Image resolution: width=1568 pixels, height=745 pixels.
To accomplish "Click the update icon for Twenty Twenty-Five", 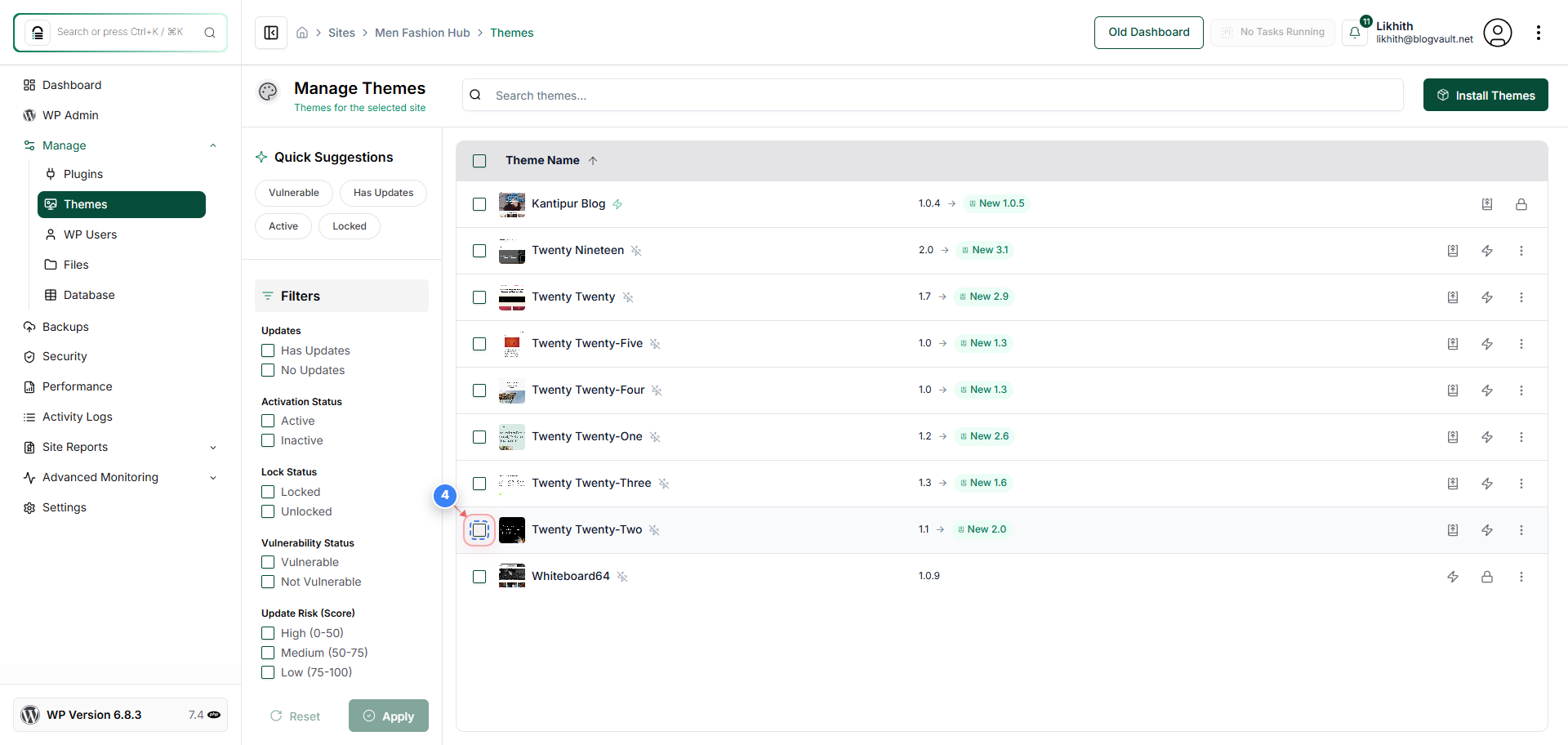I will [1453, 344].
